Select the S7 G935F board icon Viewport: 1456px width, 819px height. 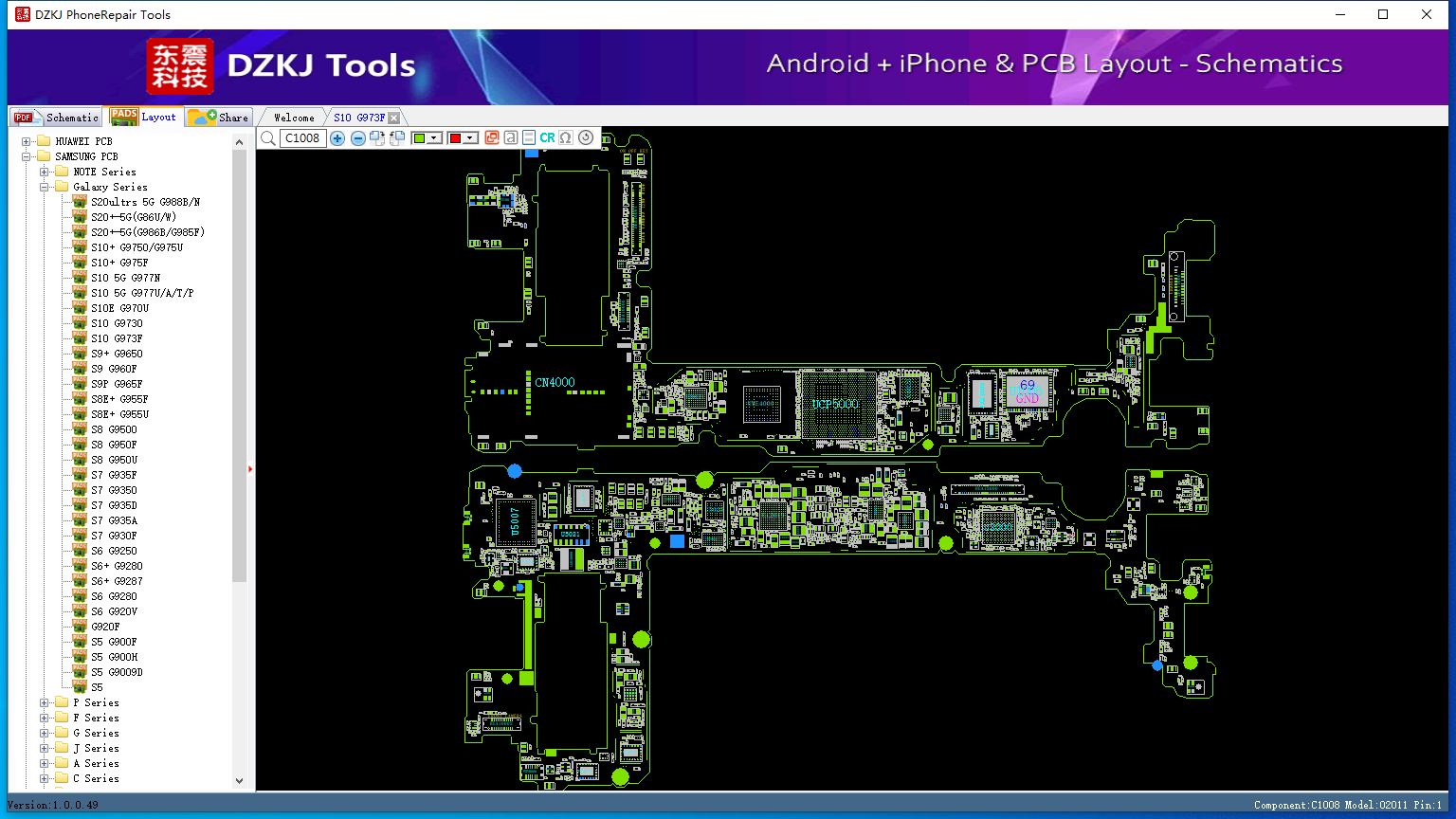point(80,475)
